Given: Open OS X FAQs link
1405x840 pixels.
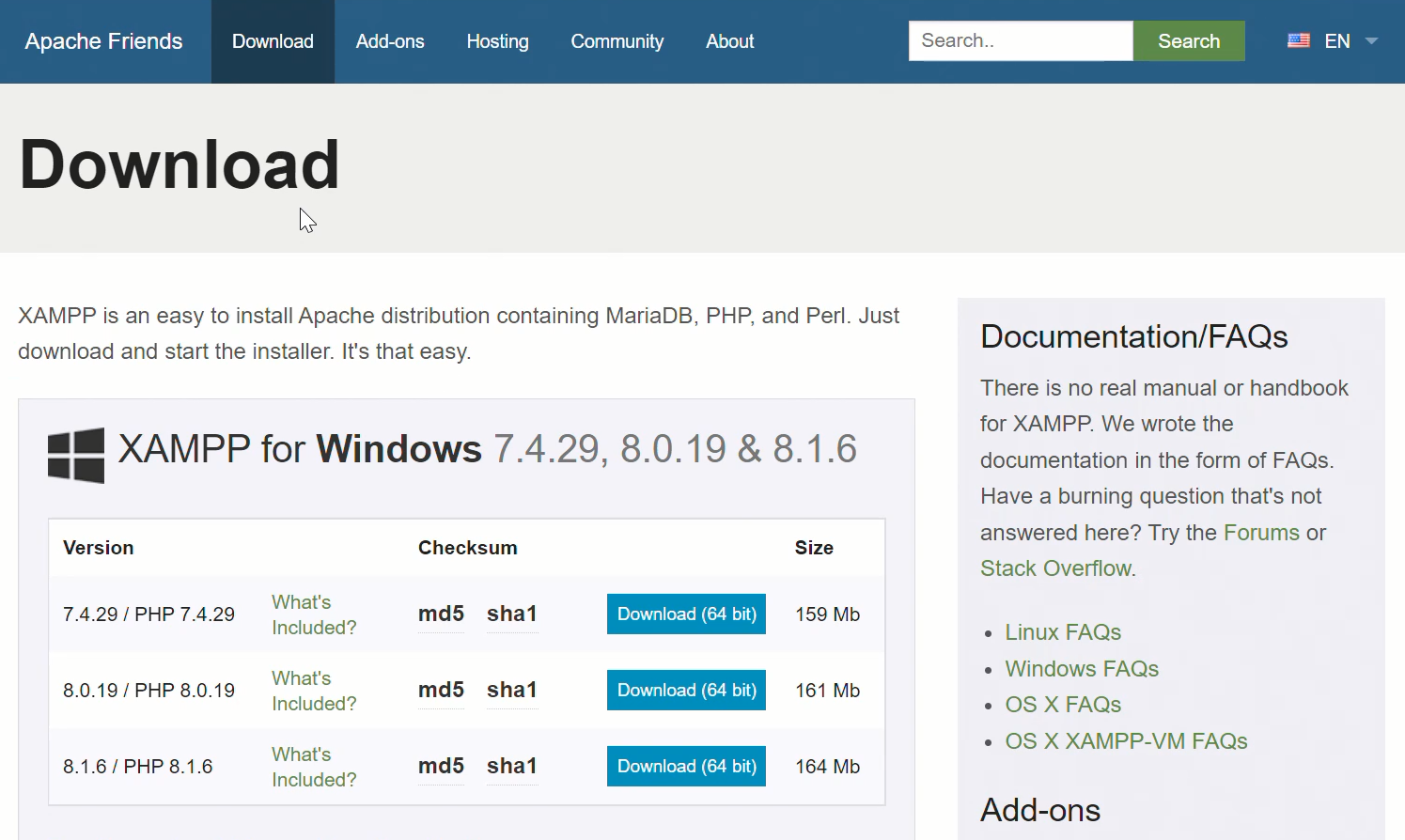Looking at the screenshot, I should pos(1063,705).
